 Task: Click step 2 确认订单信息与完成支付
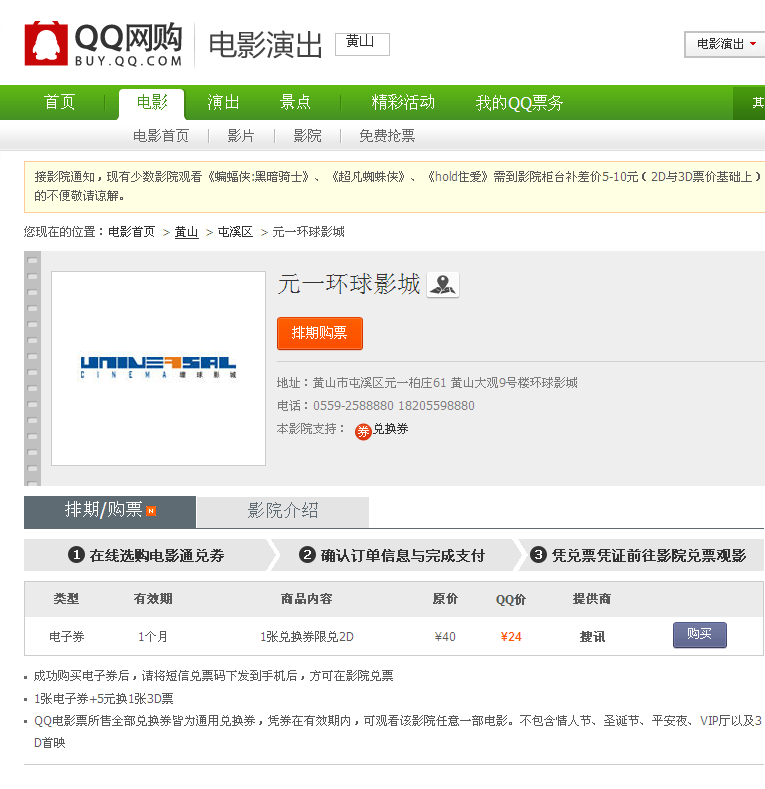[x=392, y=556]
